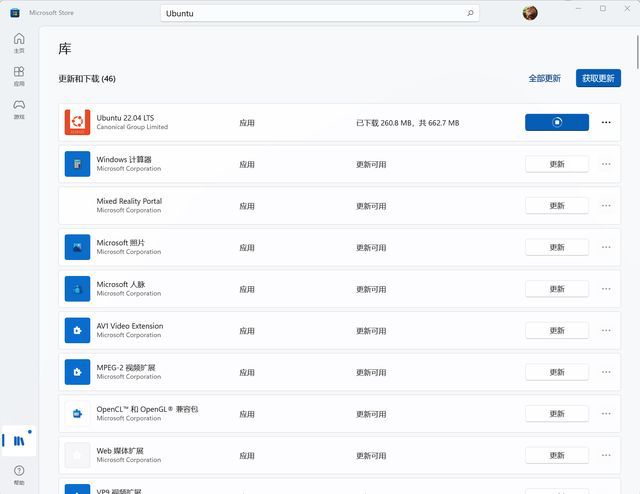Click the Microsoft 照片 app icon

tap(77, 247)
